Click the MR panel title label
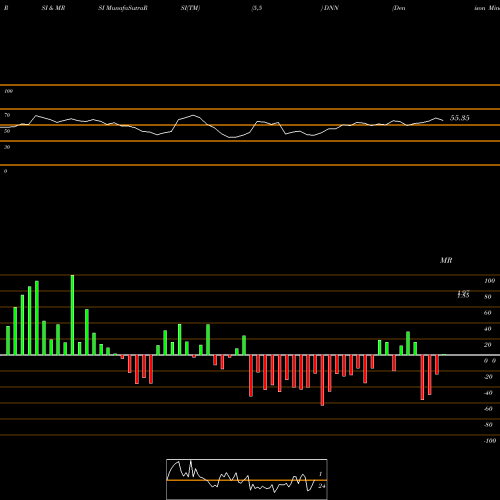The width and height of the screenshot is (500, 500). 446,260
